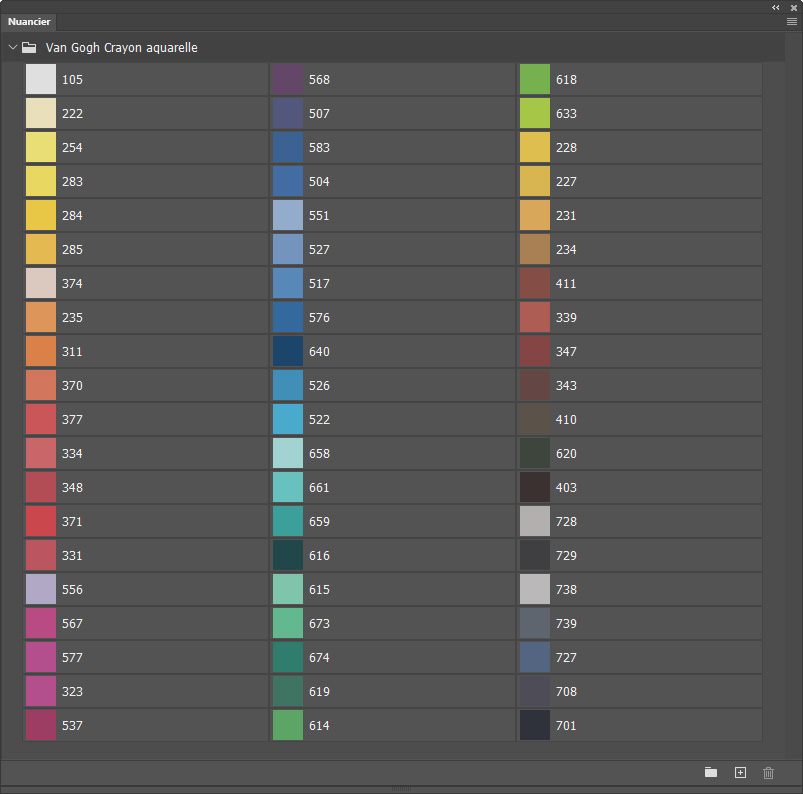Select the light grey swatch 728
Image resolution: width=803 pixels, height=794 pixels.
coord(535,521)
